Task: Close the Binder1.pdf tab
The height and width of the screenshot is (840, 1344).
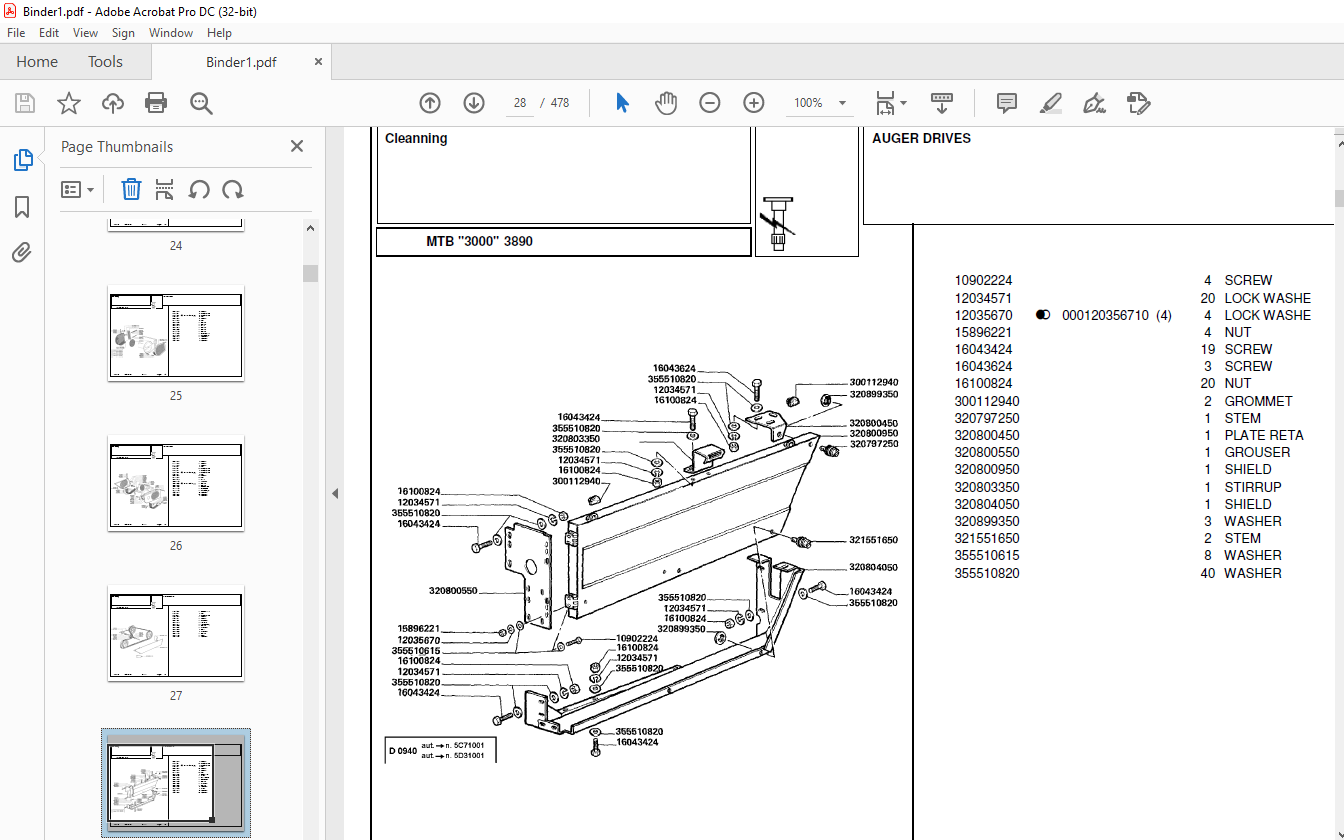Action: point(318,62)
